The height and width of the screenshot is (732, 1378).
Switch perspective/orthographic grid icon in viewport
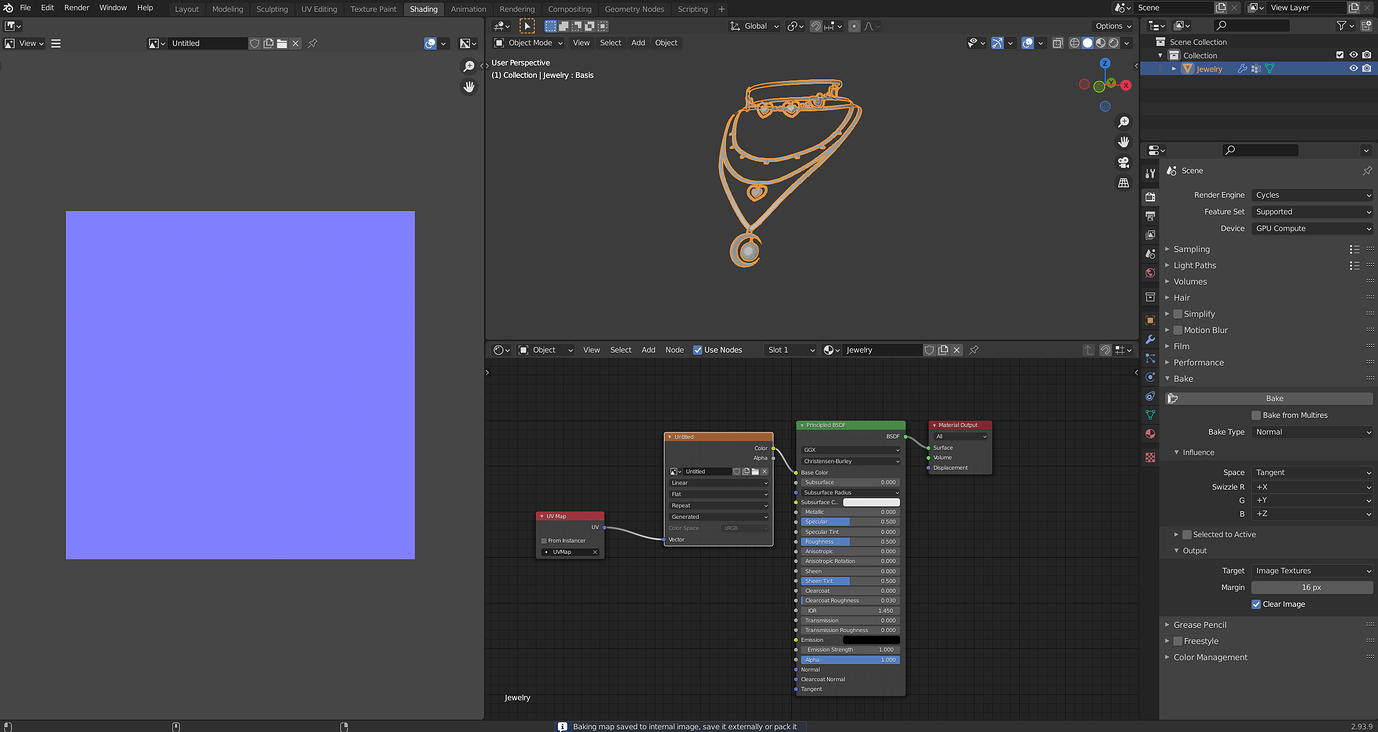tap(1123, 183)
